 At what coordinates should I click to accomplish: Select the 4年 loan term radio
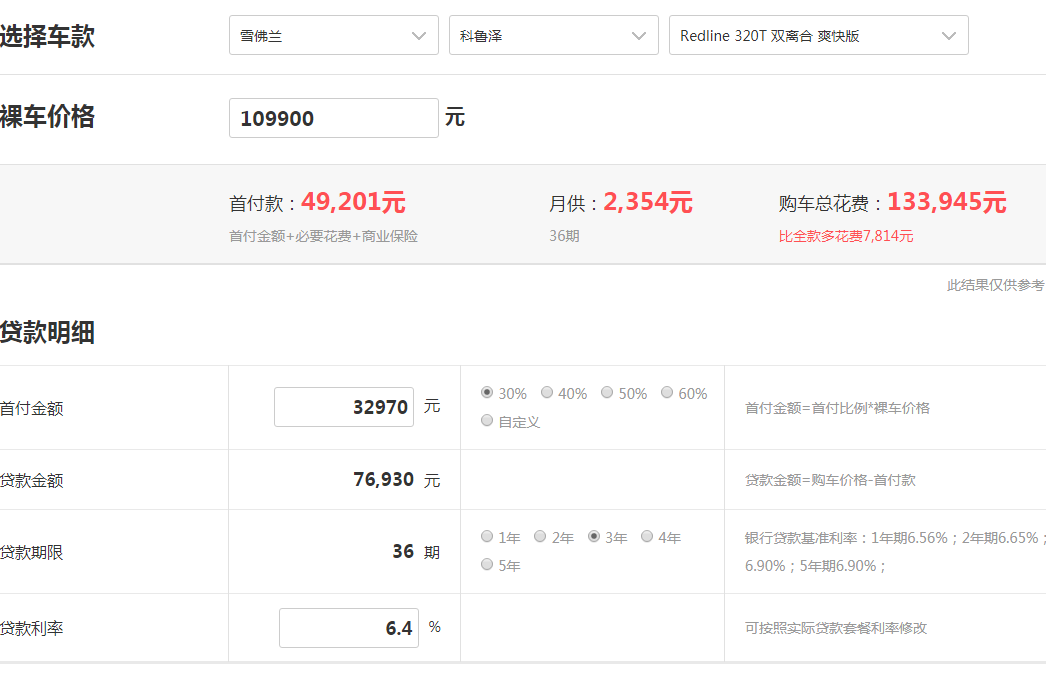(x=647, y=536)
